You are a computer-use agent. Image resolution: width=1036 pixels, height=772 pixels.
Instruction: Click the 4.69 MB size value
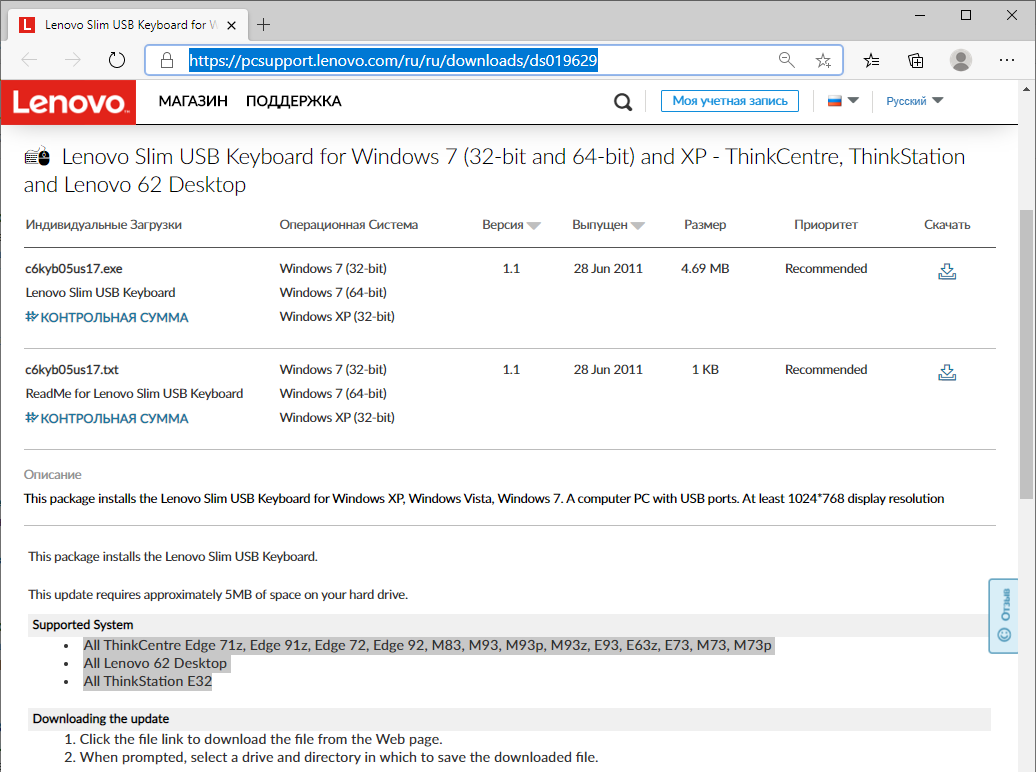click(705, 268)
